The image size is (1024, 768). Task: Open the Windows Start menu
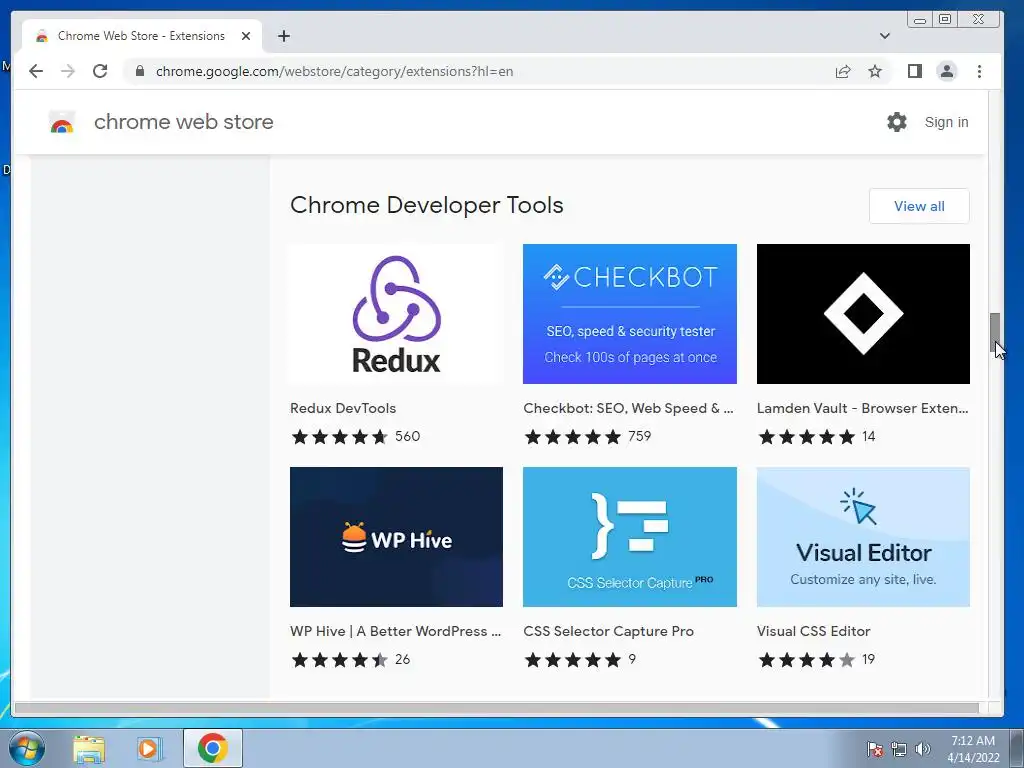tap(27, 748)
